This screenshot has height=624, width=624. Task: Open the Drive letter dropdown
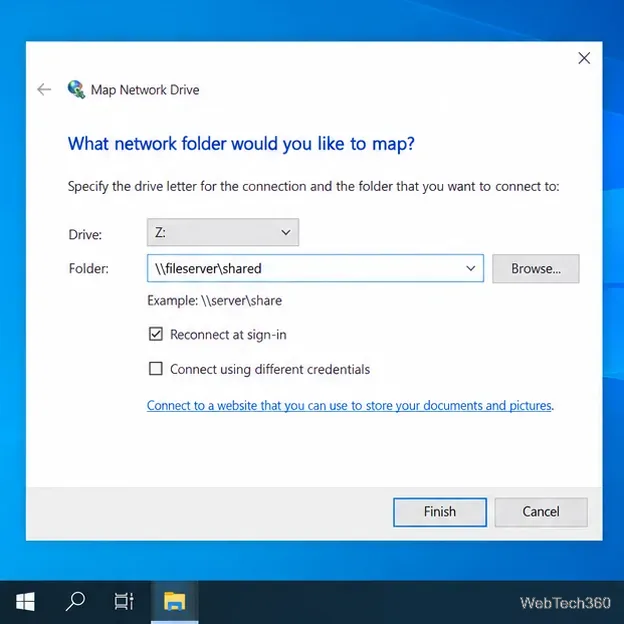pos(223,232)
